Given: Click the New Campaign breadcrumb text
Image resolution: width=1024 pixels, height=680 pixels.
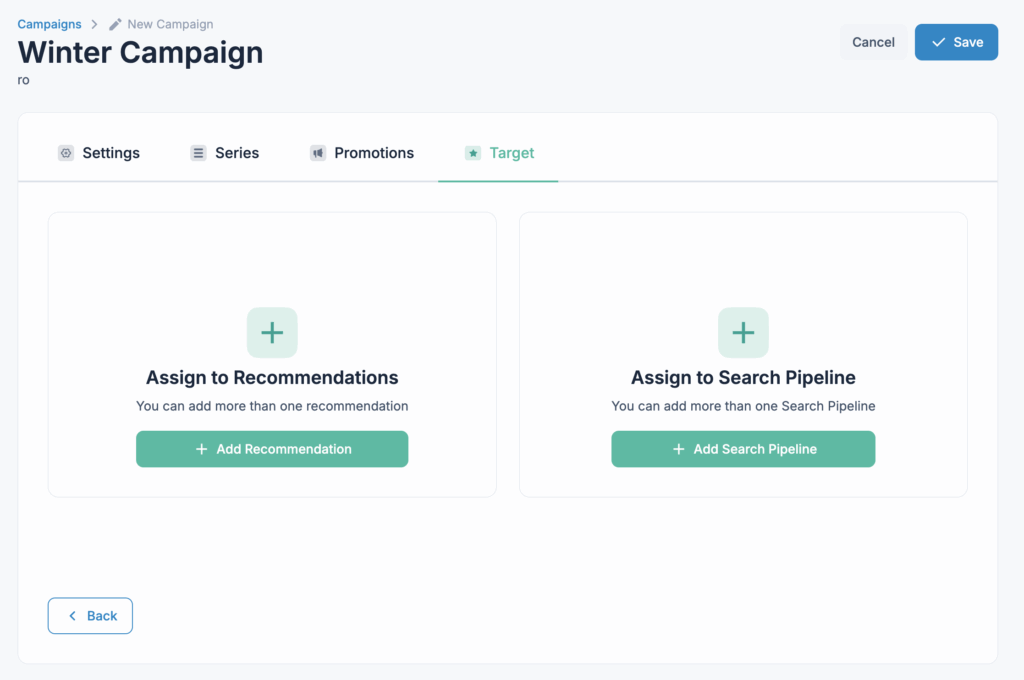Looking at the screenshot, I should pyautogui.click(x=170, y=24).
